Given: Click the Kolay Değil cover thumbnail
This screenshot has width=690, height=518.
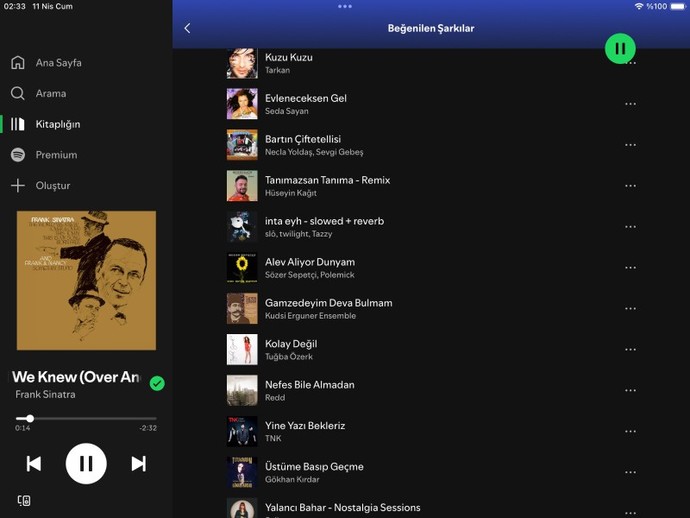Looking at the screenshot, I should [x=242, y=349].
